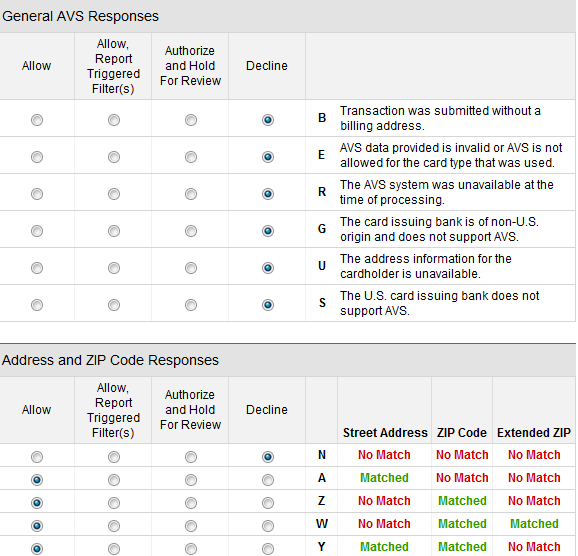Choose Authorize and Hold for response E
Viewport: 578px width, 556px height.
pyautogui.click(x=191, y=157)
